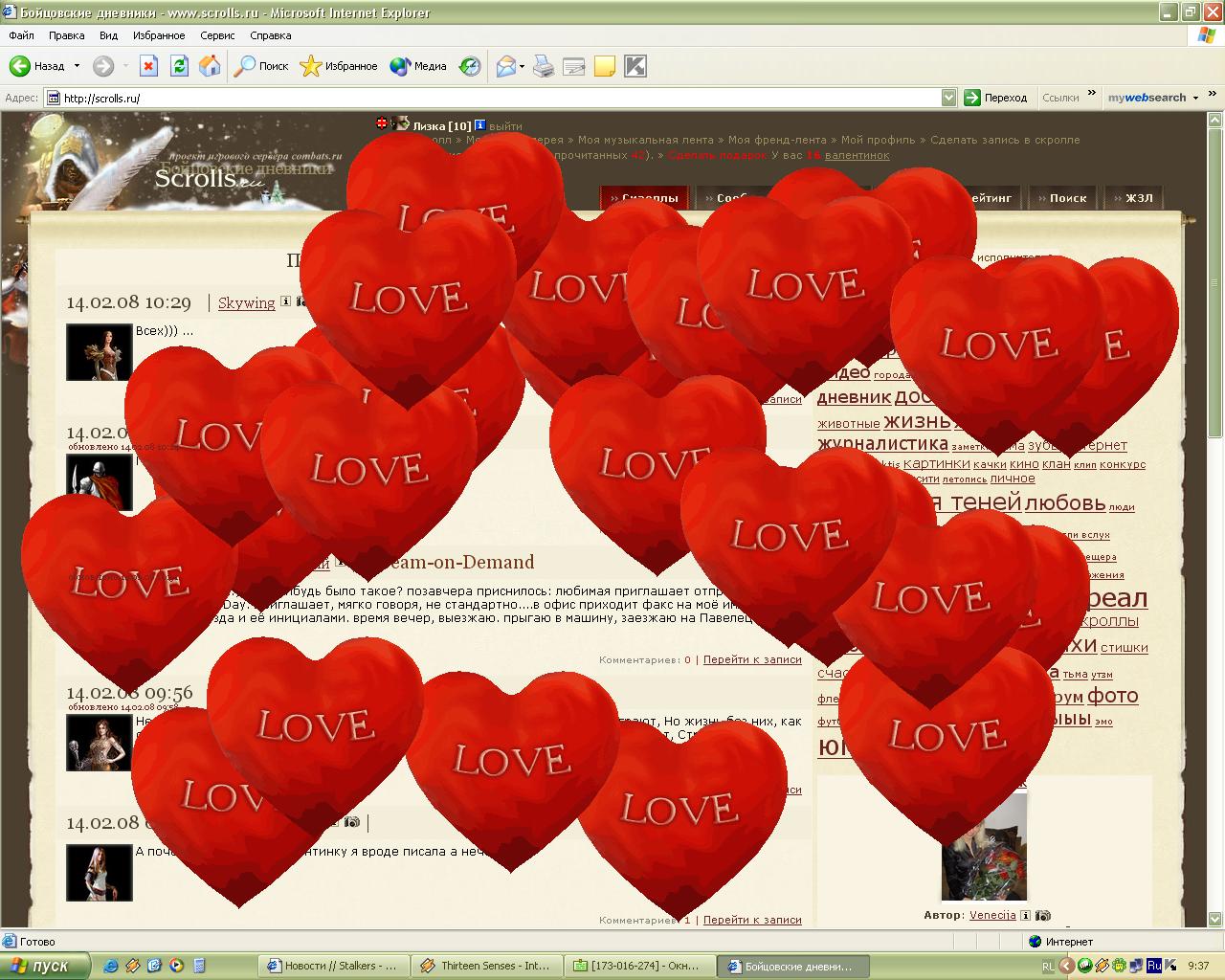Screen dimensions: 1225x980
Task: Click the выйти logout link
Action: [x=505, y=125]
